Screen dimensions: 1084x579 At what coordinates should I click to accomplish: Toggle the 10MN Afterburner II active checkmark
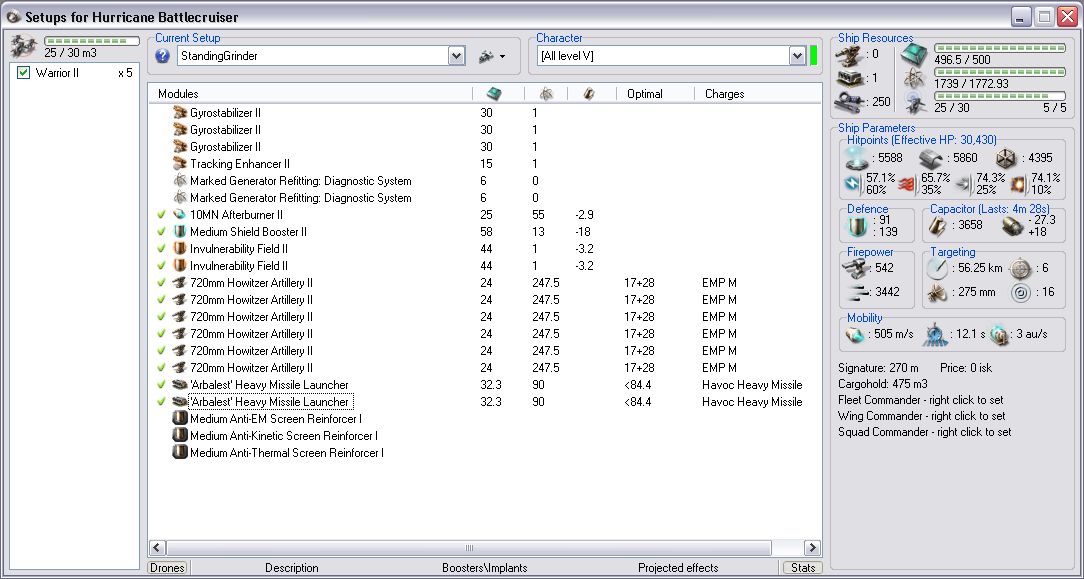161,215
